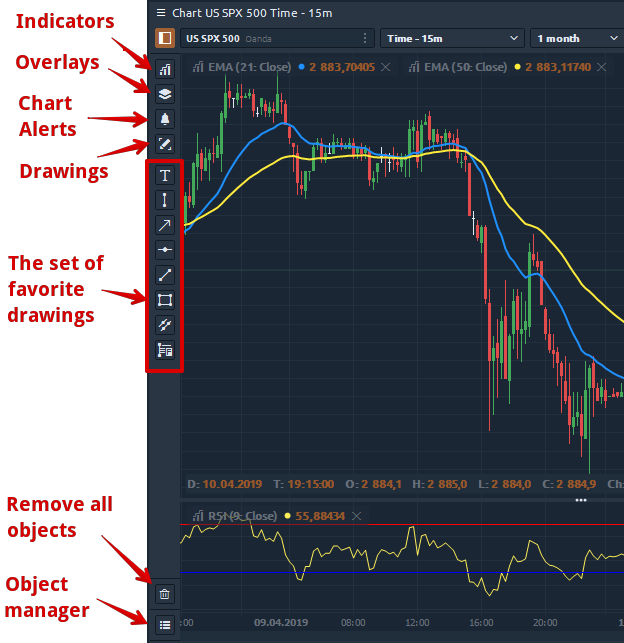
Task: Select the horizontal line drawing tool
Action: [x=165, y=250]
